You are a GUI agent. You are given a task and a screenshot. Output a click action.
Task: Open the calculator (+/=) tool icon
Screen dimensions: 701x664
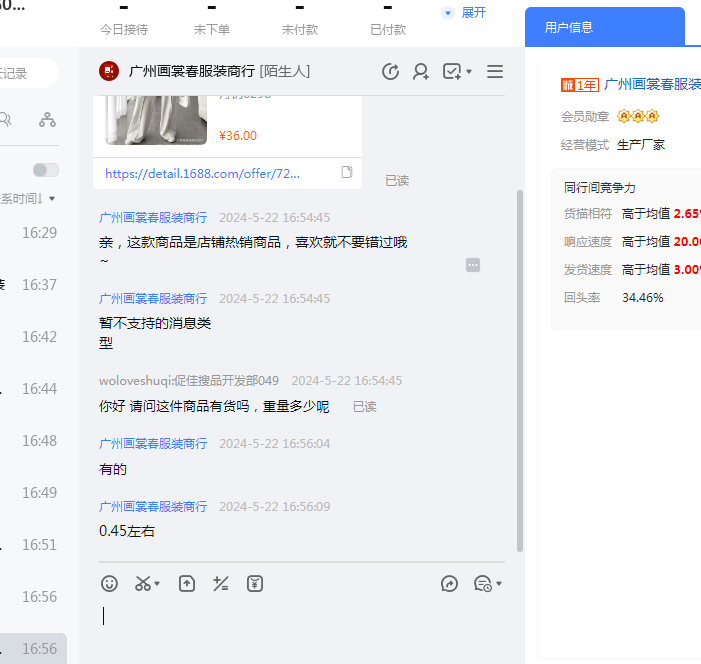pyautogui.click(x=221, y=583)
